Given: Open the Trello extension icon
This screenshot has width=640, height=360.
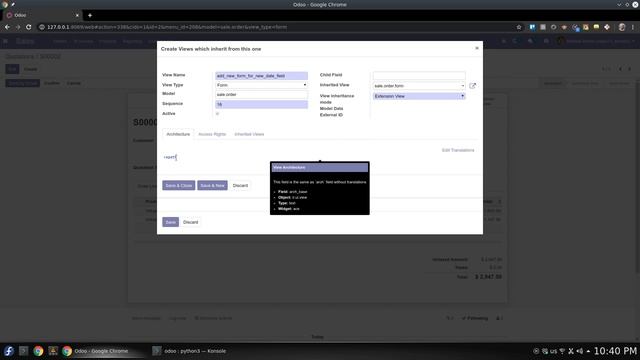Looking at the screenshot, I should [x=532, y=27].
